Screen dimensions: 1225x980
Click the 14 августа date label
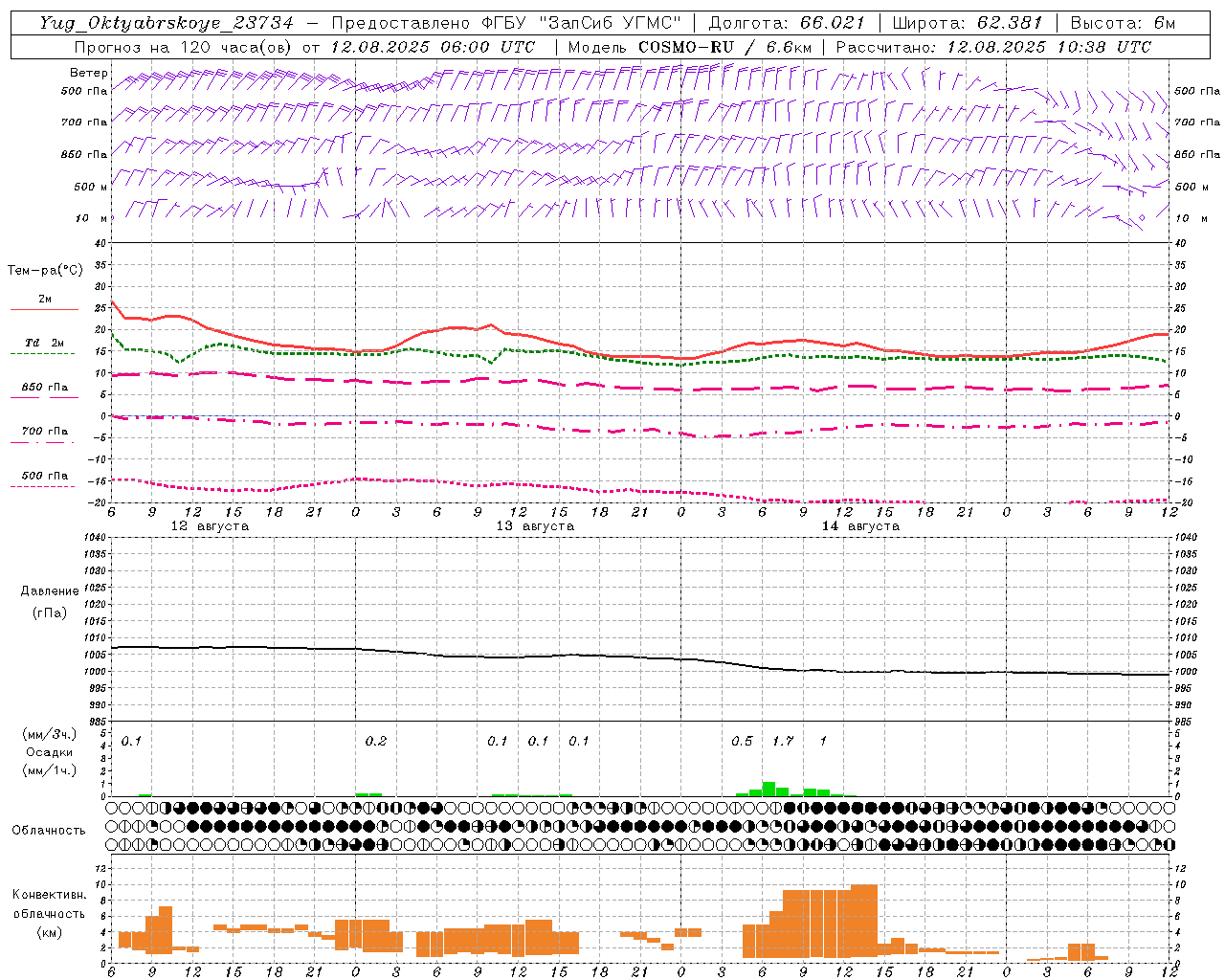pos(860,526)
